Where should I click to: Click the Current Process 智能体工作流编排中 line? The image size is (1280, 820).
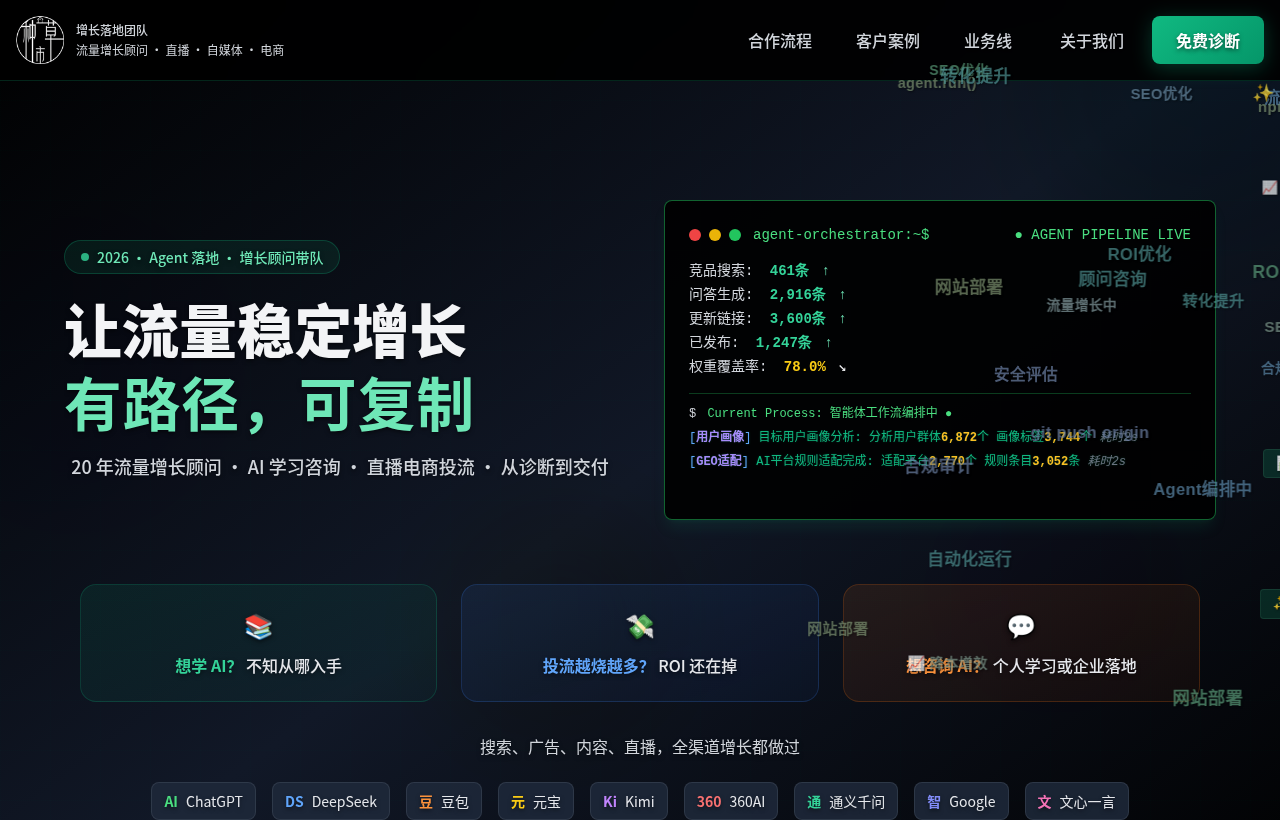[821, 413]
